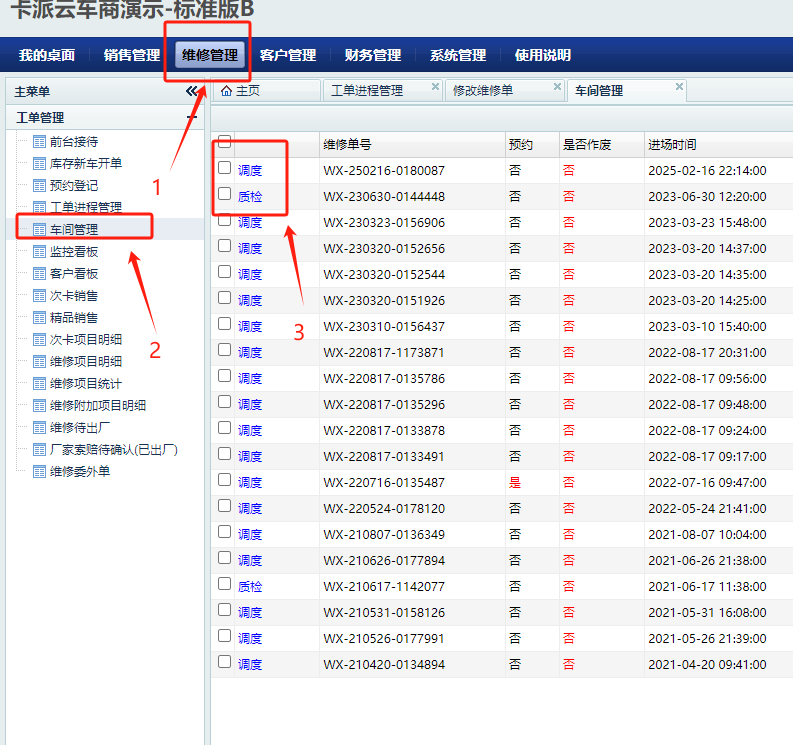793x745 pixels.
Task: Switch to the 工单进程管理 tab
Action: [367, 91]
